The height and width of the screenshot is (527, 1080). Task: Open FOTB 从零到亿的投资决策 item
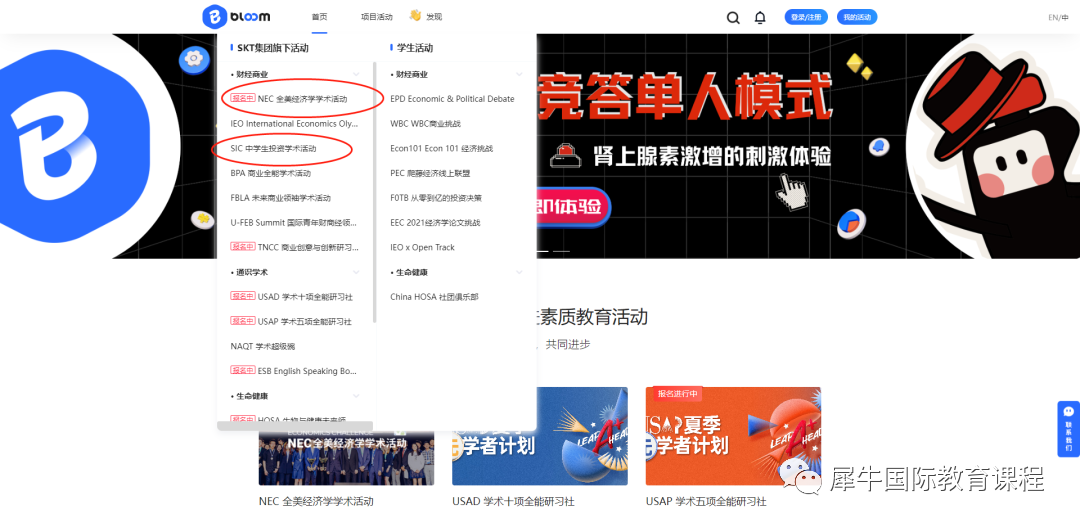(x=436, y=198)
